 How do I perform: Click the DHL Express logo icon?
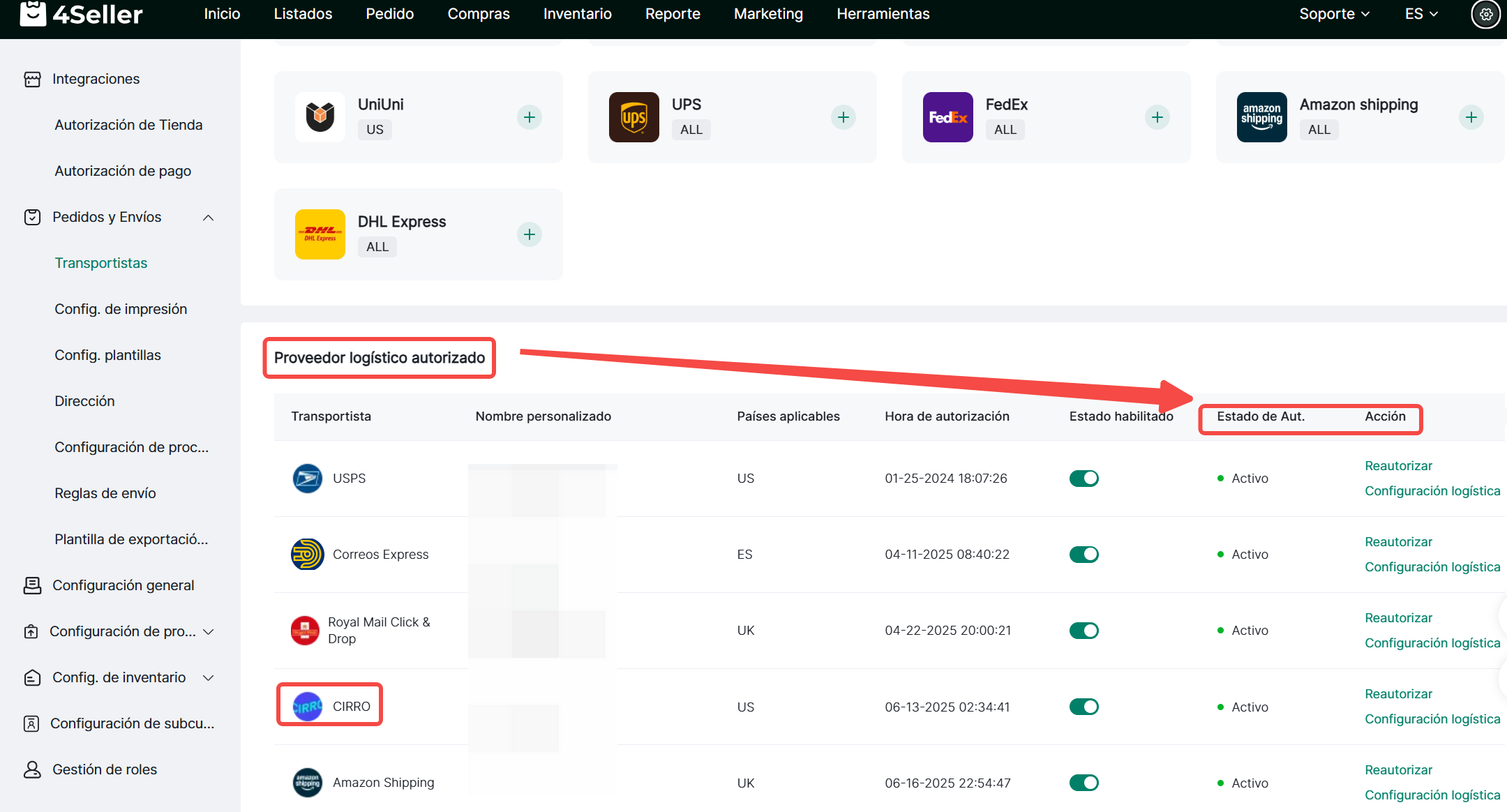click(x=320, y=234)
